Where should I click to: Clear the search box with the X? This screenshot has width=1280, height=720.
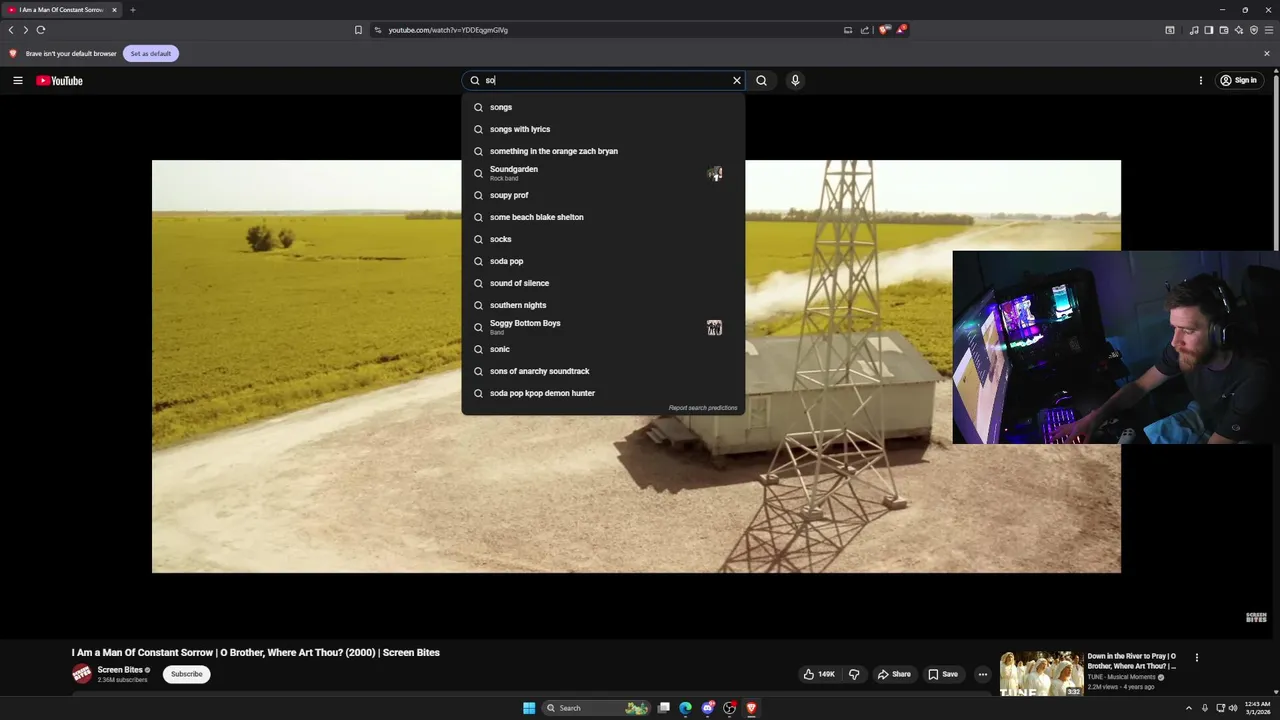coord(737,80)
